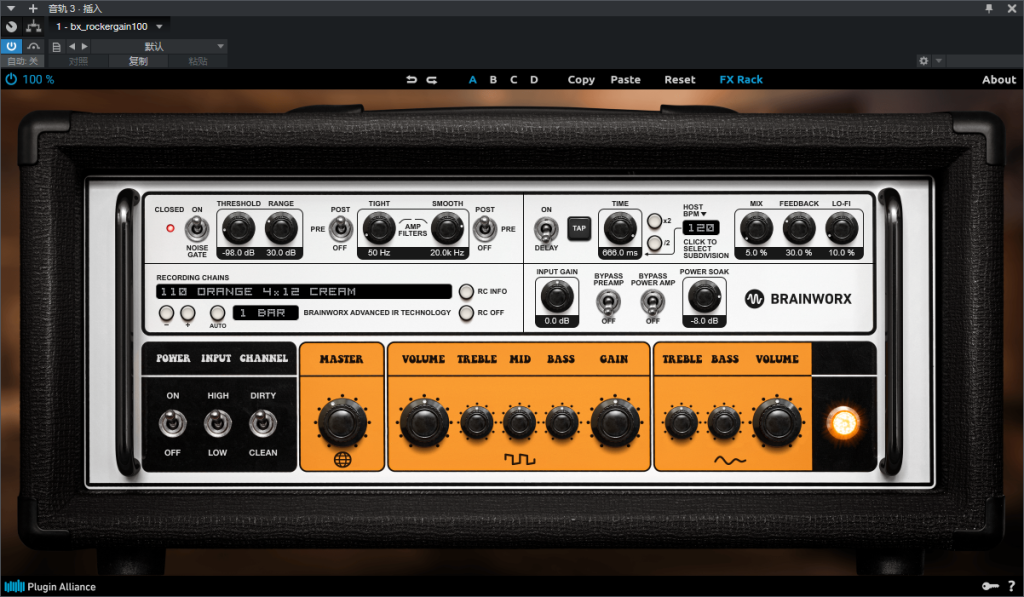Open dropdown next to settings gear

pos(938,61)
